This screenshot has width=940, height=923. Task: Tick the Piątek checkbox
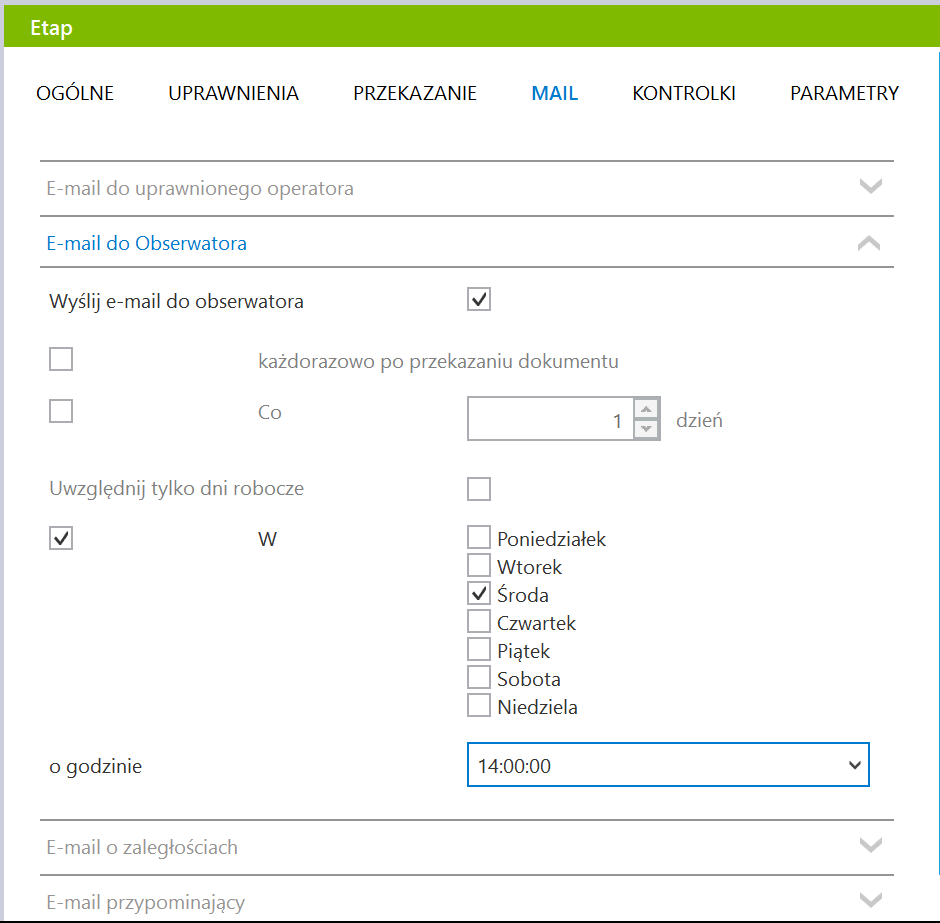tap(479, 649)
